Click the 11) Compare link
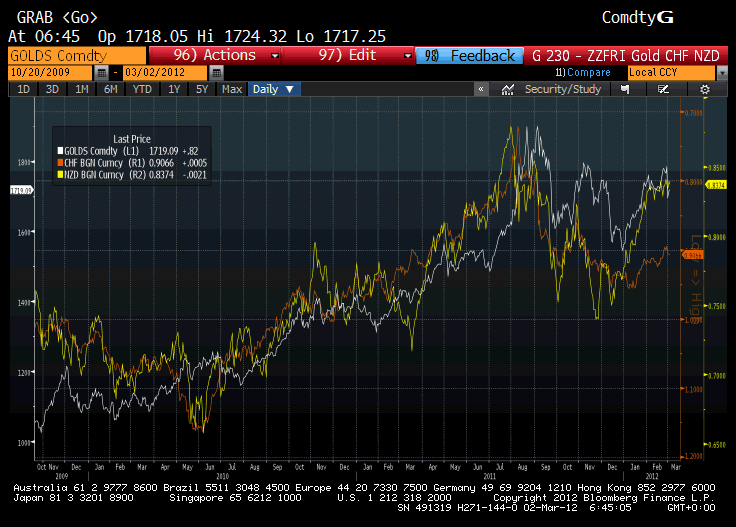Viewport: 736px width, 527px height. tap(583, 73)
